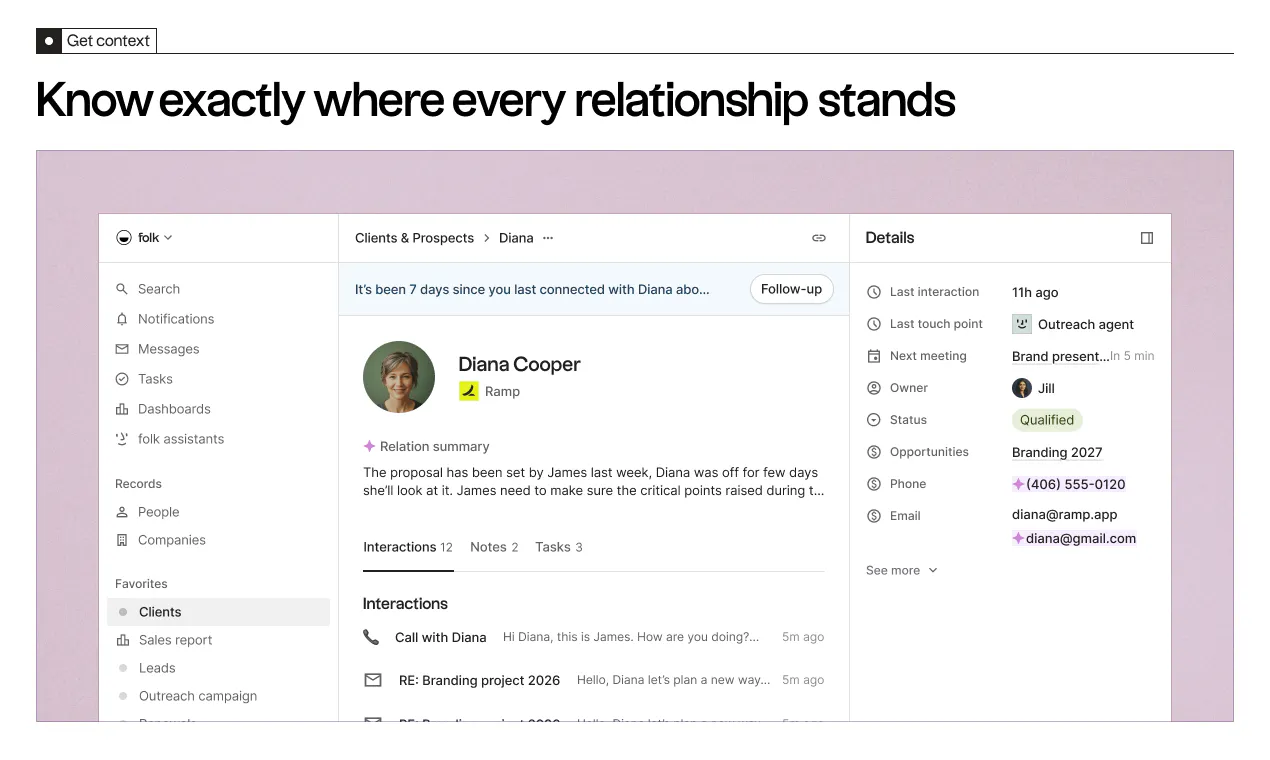Click the Ramp company name

(502, 391)
